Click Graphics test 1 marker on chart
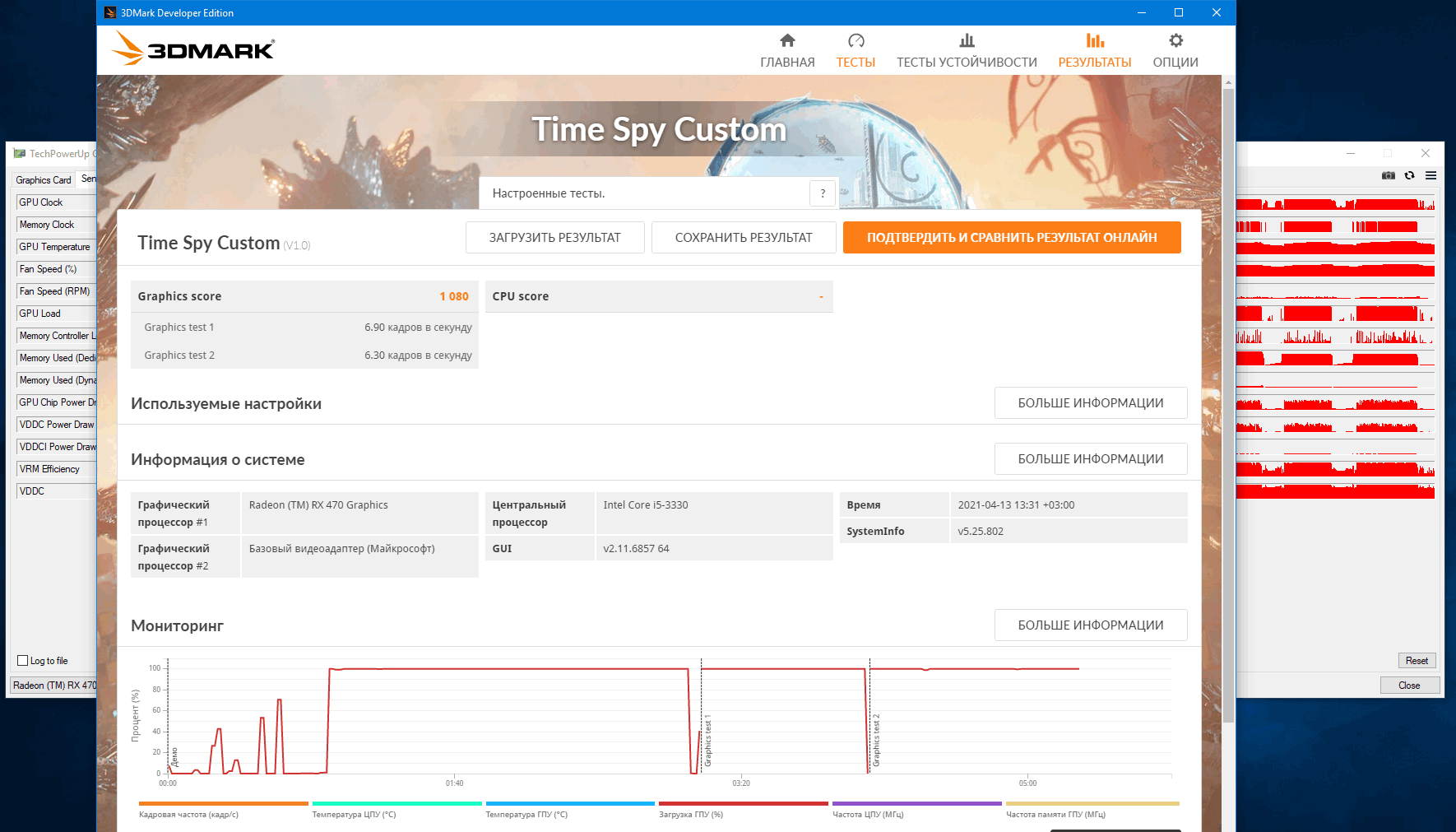 point(708,741)
